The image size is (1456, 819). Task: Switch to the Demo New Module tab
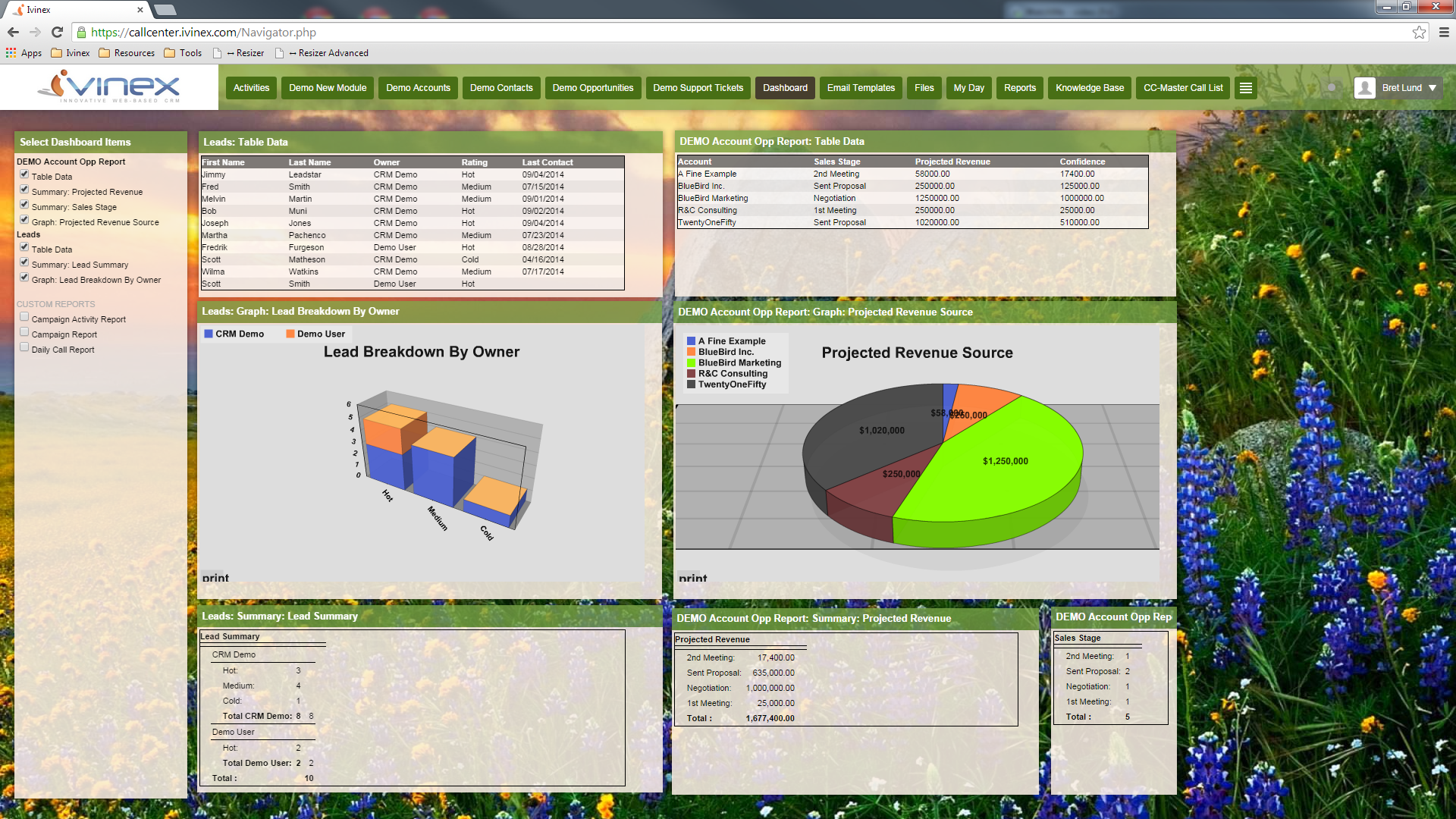pyautogui.click(x=326, y=88)
